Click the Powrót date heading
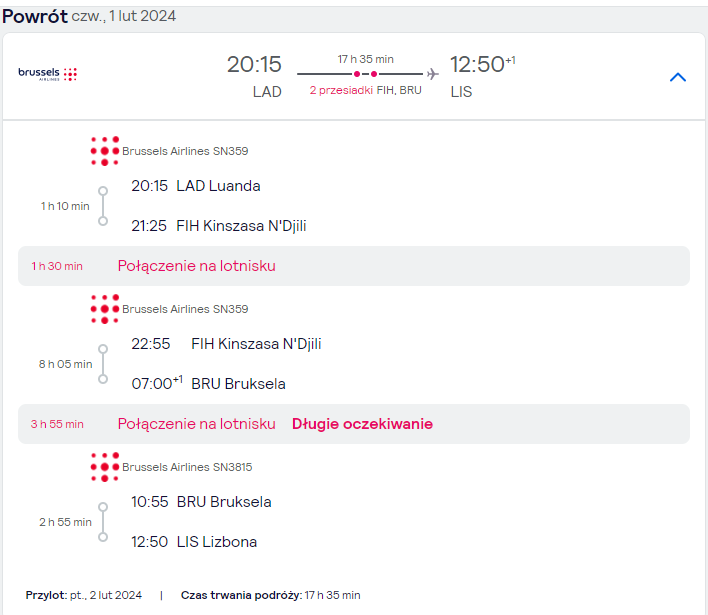Screen dimensions: 708x615 coord(89,16)
